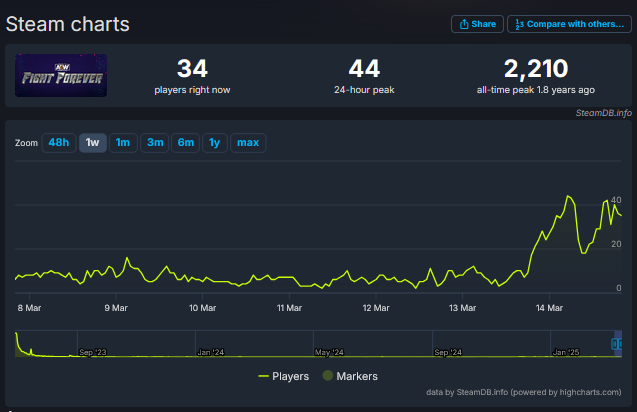Open Compare with others dialog
The image size is (637, 412).
569,24
